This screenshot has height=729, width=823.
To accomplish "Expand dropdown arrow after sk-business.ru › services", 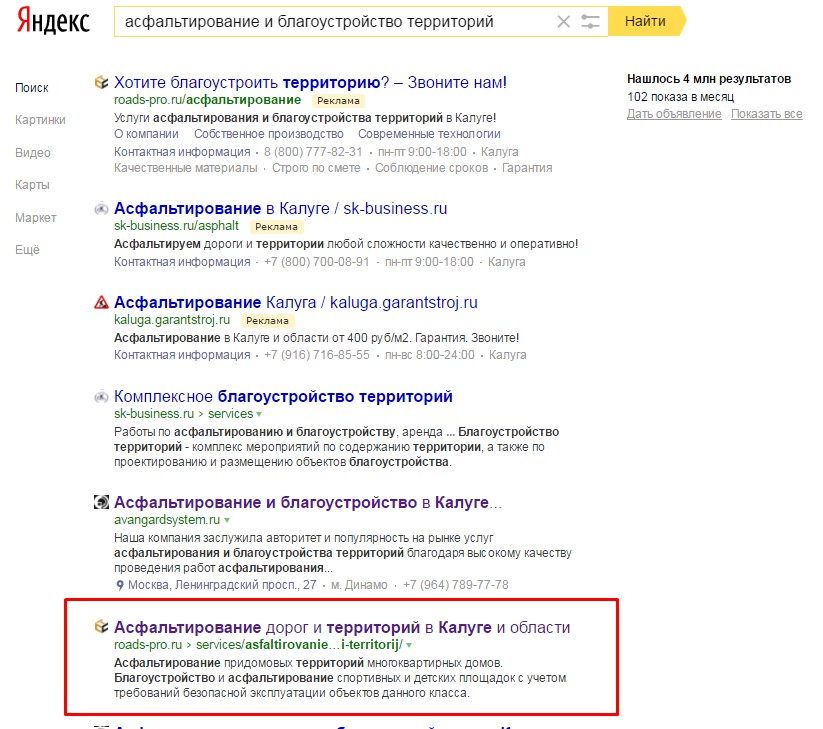I will [x=258, y=414].
